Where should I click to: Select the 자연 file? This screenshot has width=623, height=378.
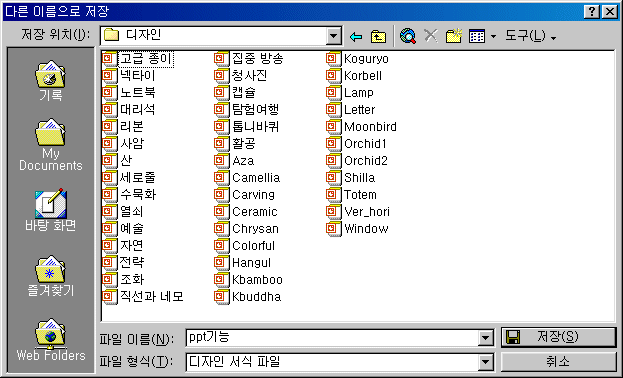[123, 246]
